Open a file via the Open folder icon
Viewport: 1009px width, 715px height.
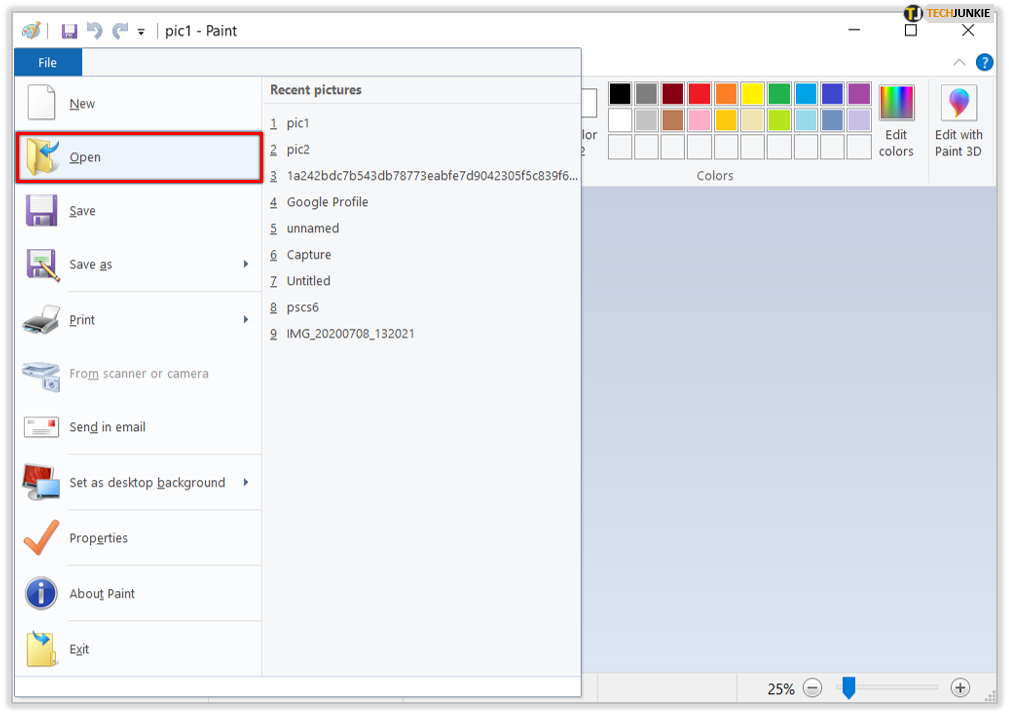pyautogui.click(x=42, y=158)
